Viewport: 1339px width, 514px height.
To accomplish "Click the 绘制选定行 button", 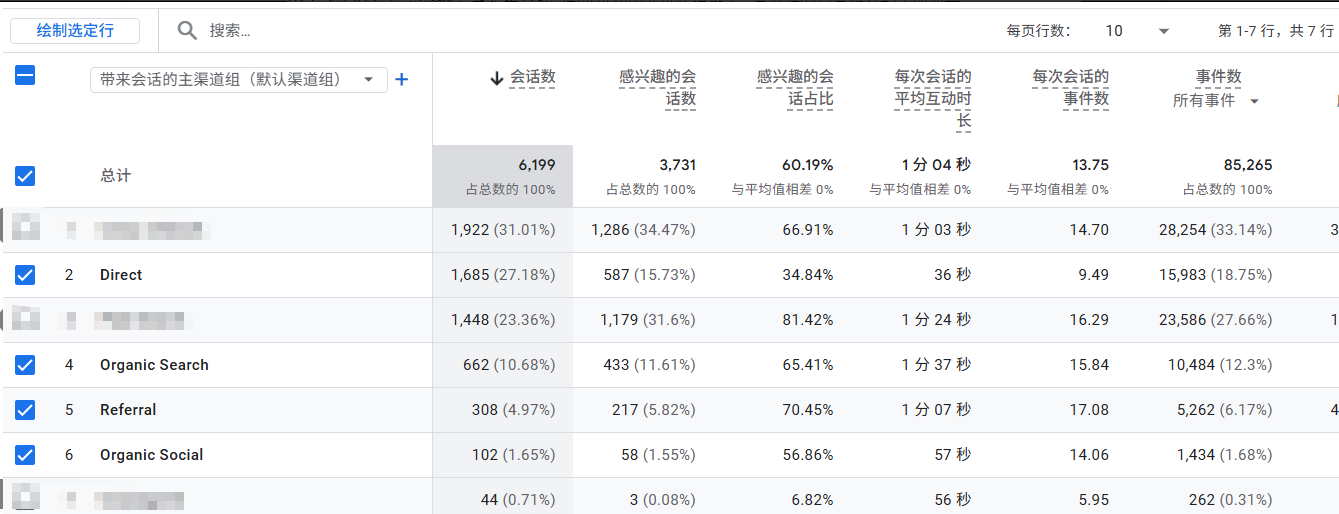I will (75, 31).
